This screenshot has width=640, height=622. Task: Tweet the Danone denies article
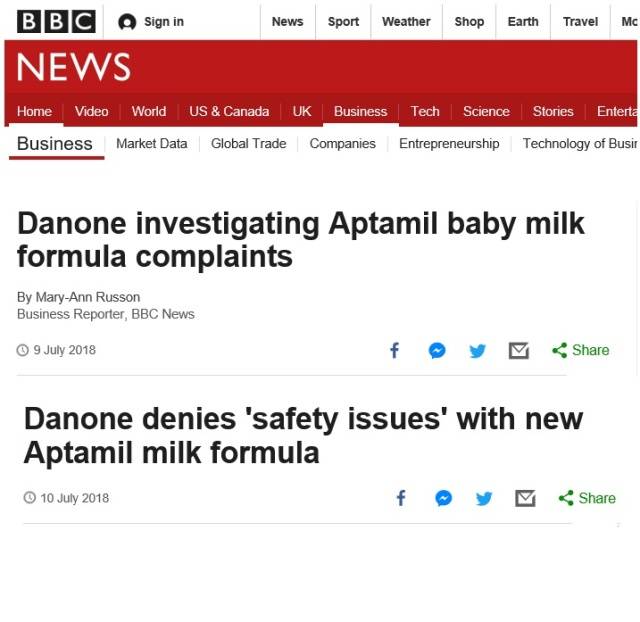pos(484,498)
